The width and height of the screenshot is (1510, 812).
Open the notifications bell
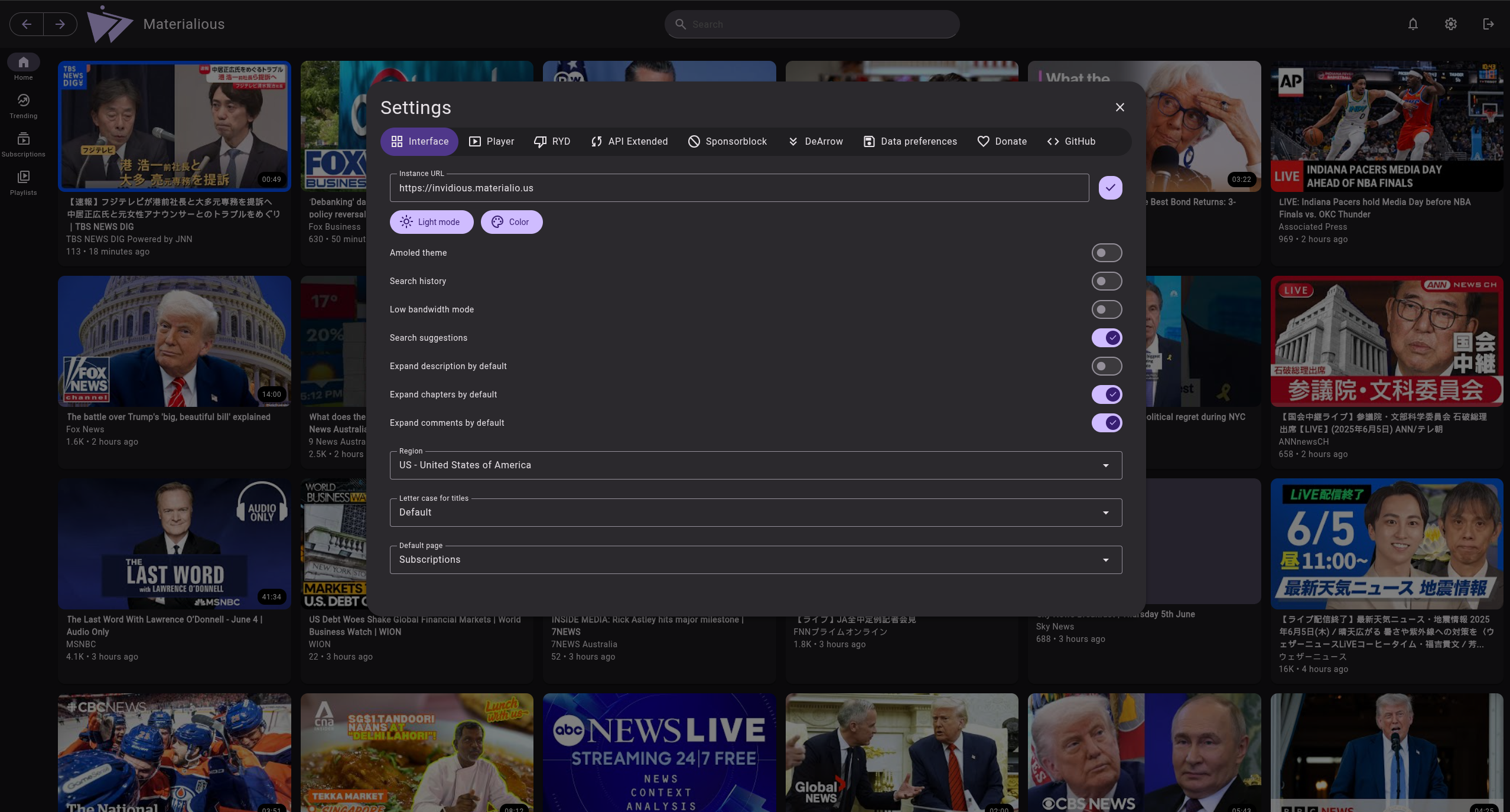(x=1413, y=24)
